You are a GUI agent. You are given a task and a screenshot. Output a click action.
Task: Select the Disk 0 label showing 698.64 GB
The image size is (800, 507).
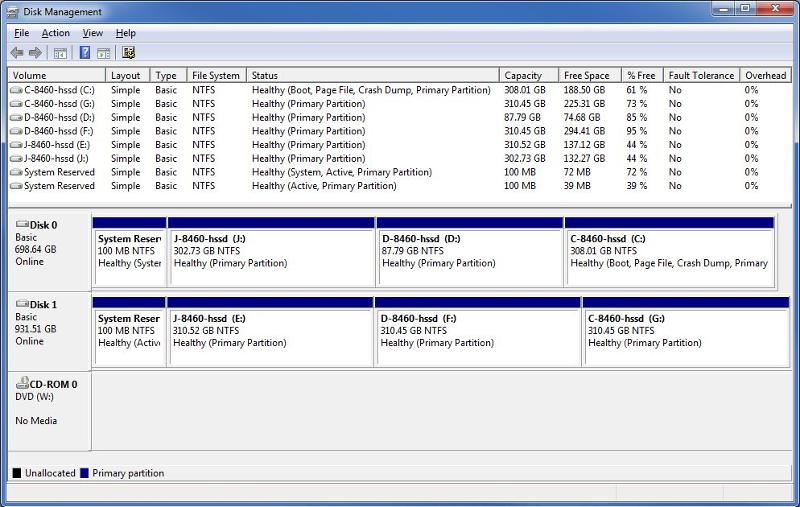tap(49, 252)
